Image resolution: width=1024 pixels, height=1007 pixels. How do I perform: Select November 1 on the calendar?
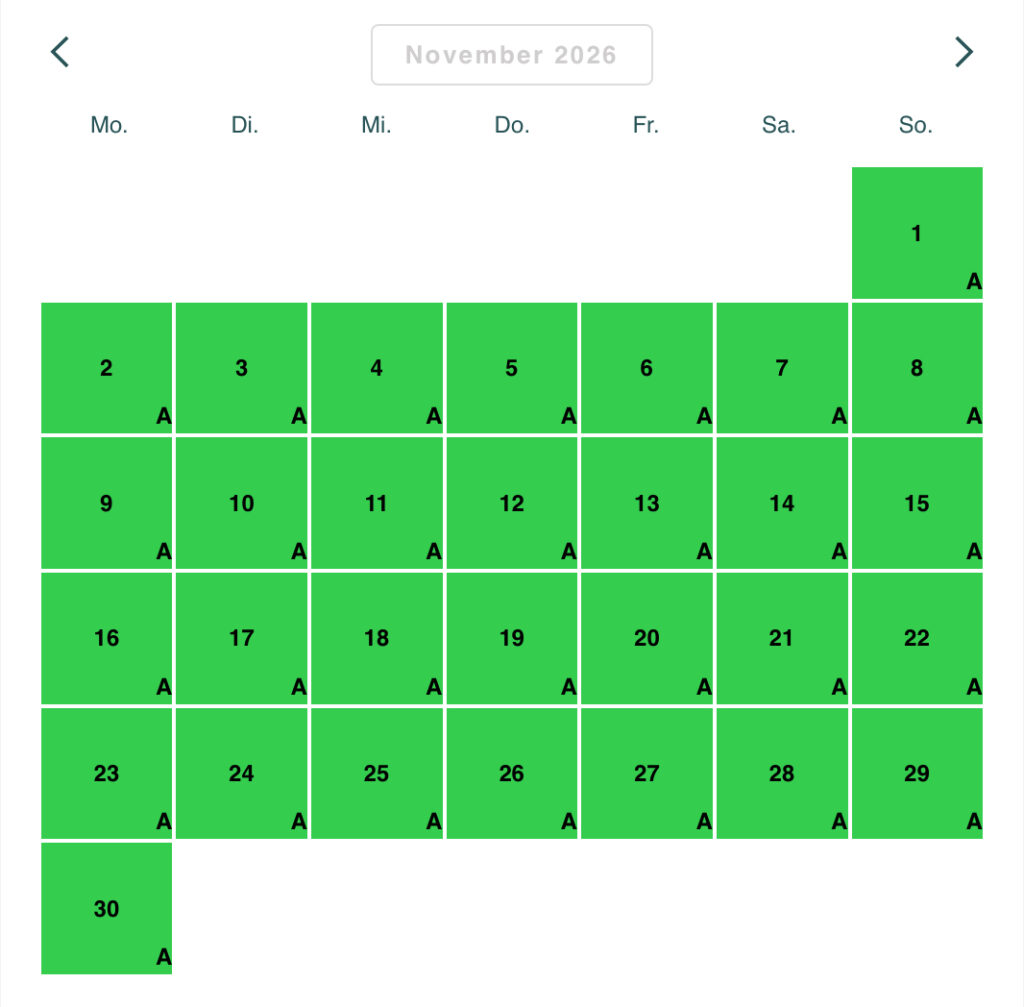[x=916, y=233]
